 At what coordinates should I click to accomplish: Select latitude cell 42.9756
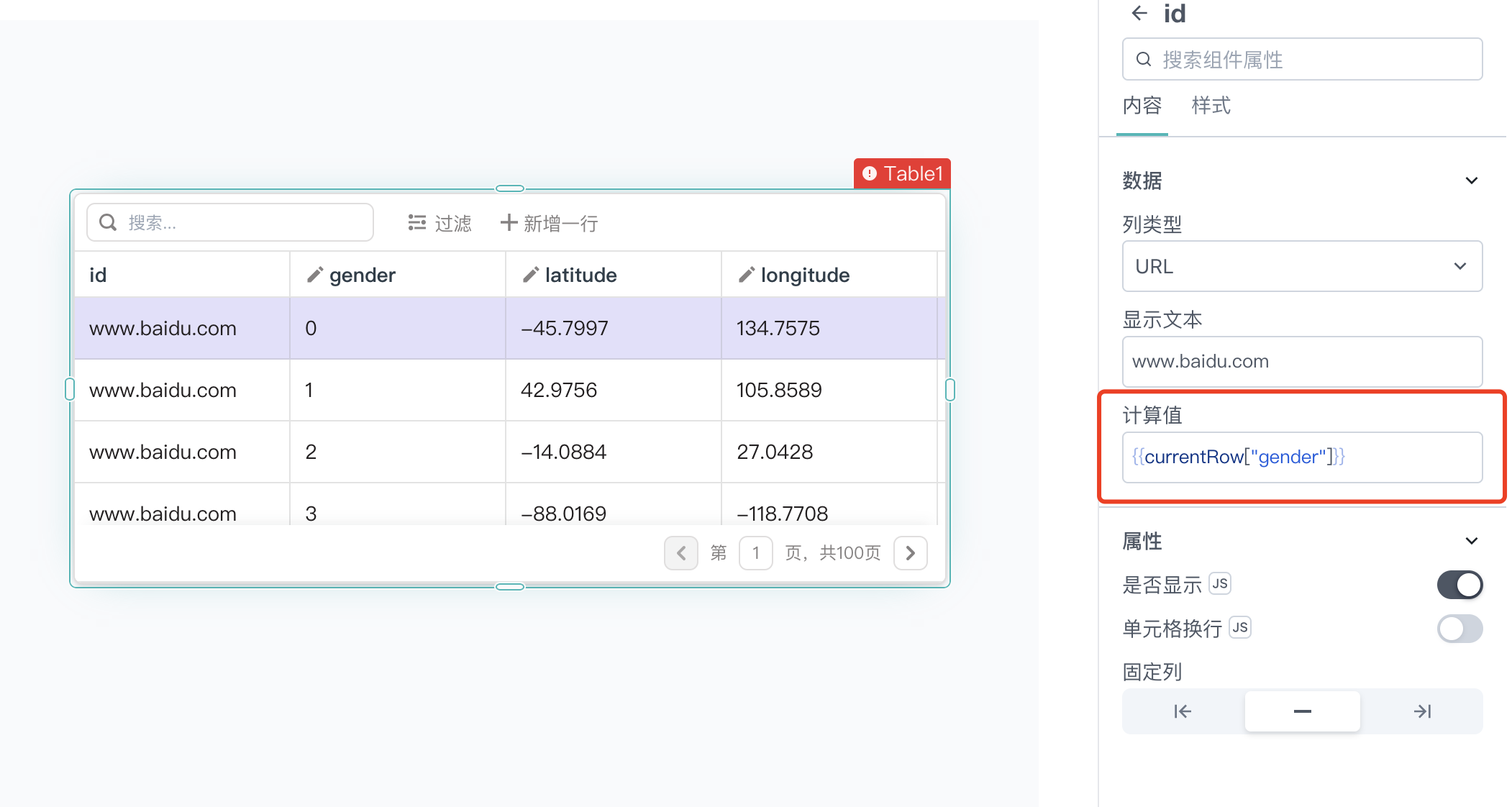(x=614, y=390)
